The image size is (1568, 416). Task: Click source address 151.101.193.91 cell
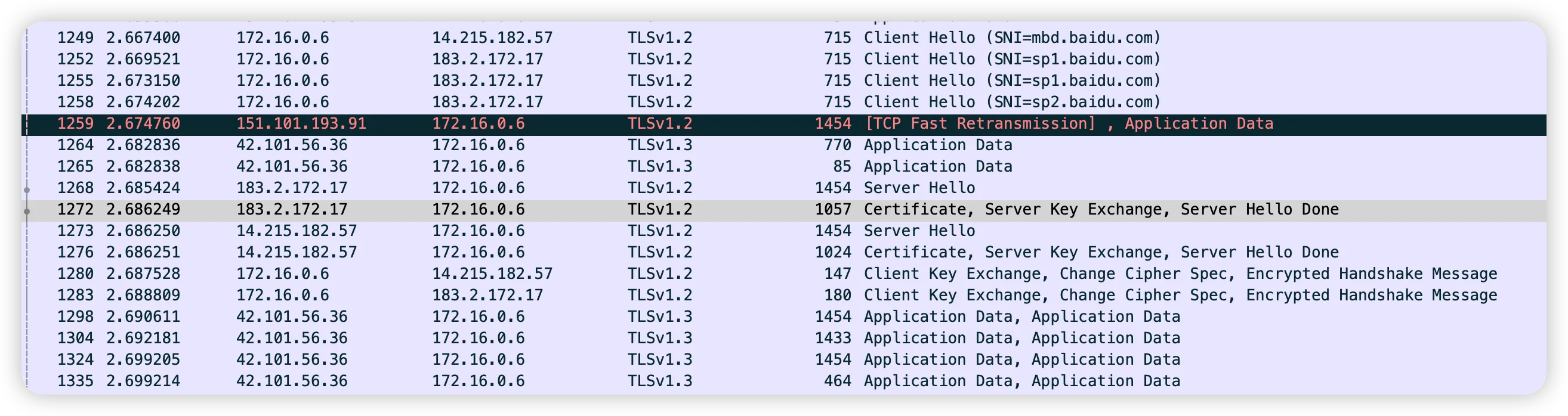(x=301, y=123)
